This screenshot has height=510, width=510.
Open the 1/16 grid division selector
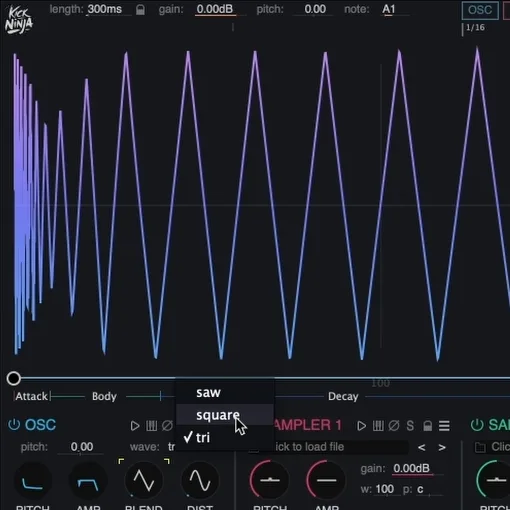click(475, 27)
